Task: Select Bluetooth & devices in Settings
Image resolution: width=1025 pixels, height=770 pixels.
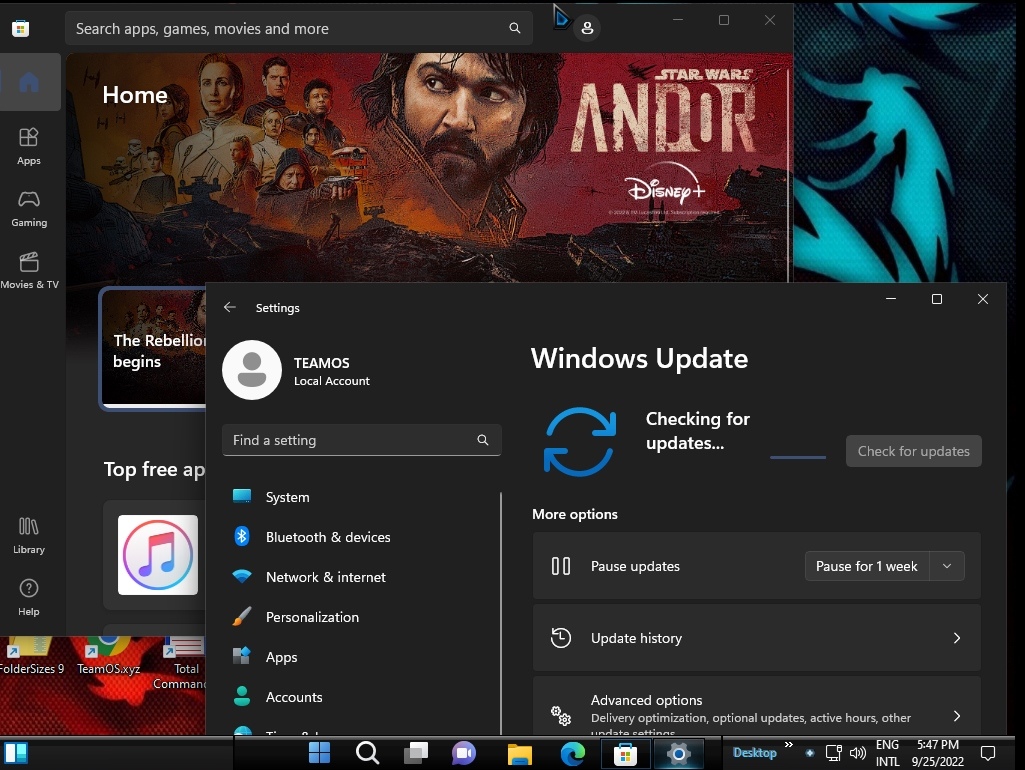Action: [x=327, y=537]
